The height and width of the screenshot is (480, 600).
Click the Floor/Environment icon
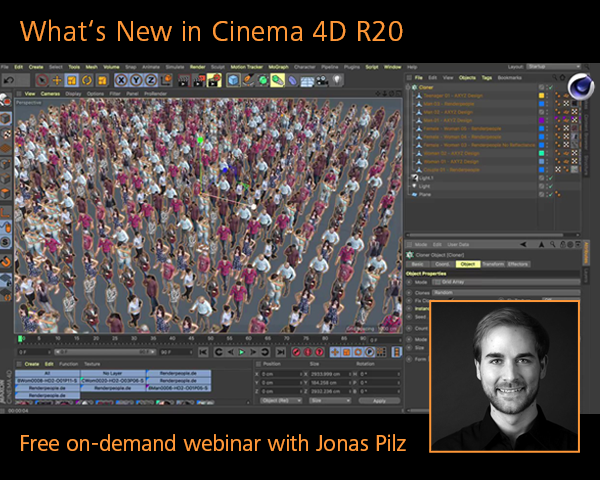308,80
